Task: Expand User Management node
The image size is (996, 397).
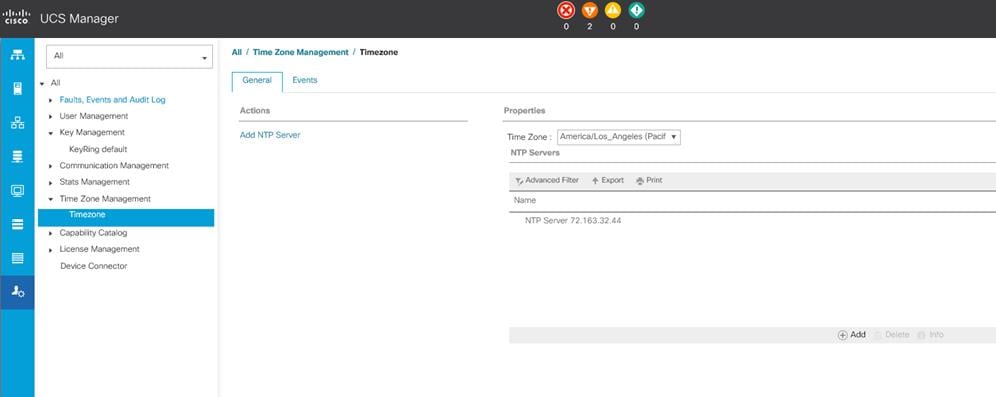Action: [x=51, y=117]
